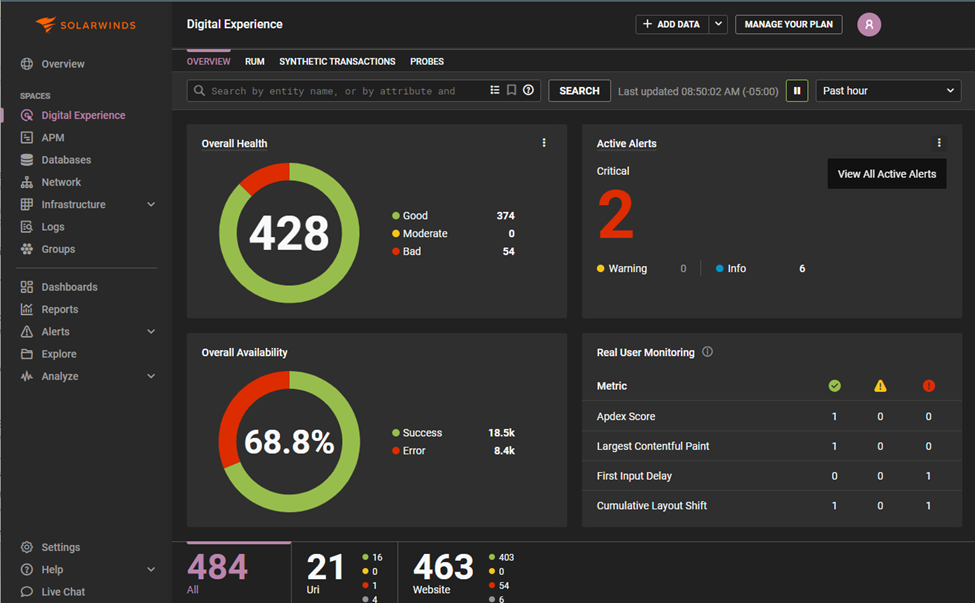Click the Add Data button
The image size is (975, 603).
pos(672,24)
